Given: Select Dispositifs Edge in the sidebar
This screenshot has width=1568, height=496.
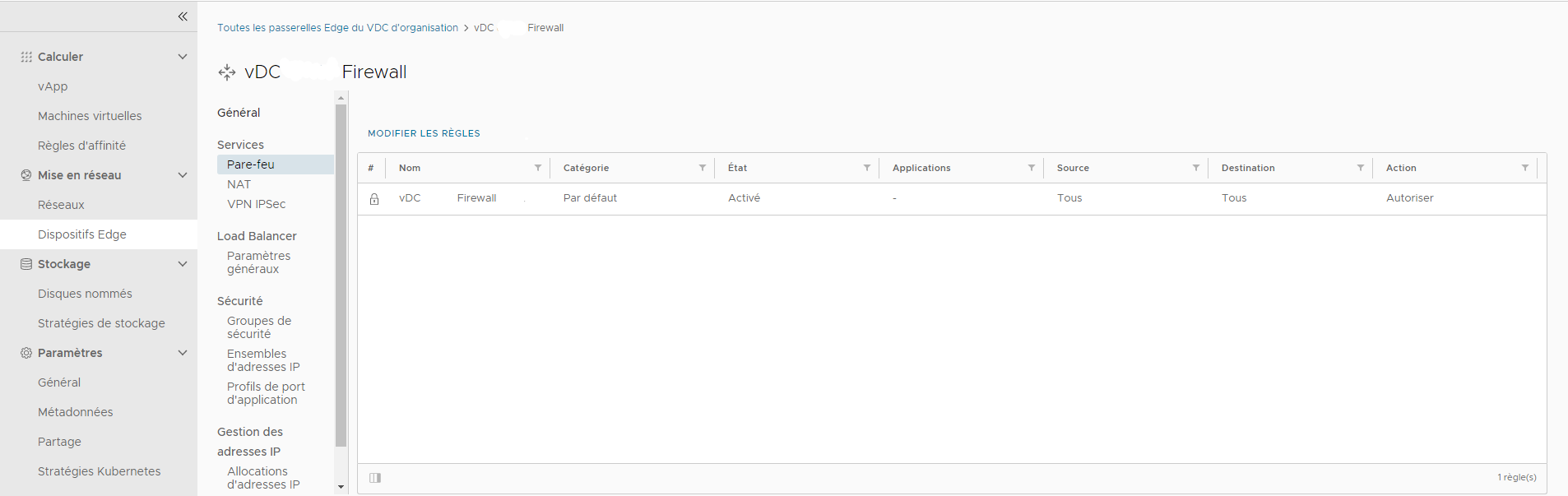Looking at the screenshot, I should coord(99,234).
